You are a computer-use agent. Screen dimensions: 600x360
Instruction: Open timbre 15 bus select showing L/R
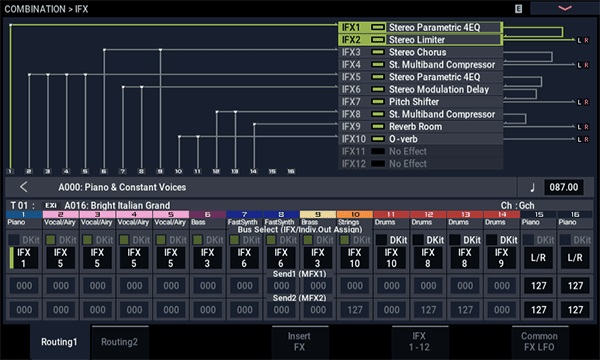(538, 257)
